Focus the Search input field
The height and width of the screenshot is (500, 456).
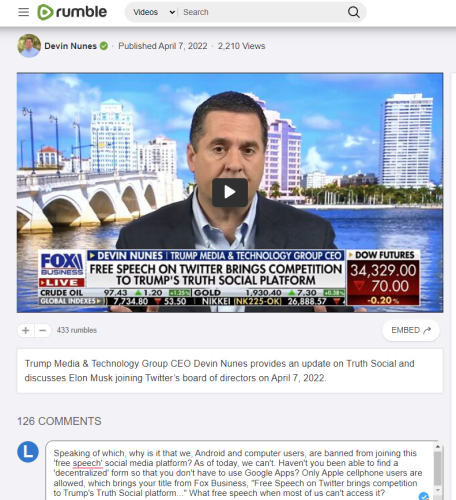coord(263,12)
